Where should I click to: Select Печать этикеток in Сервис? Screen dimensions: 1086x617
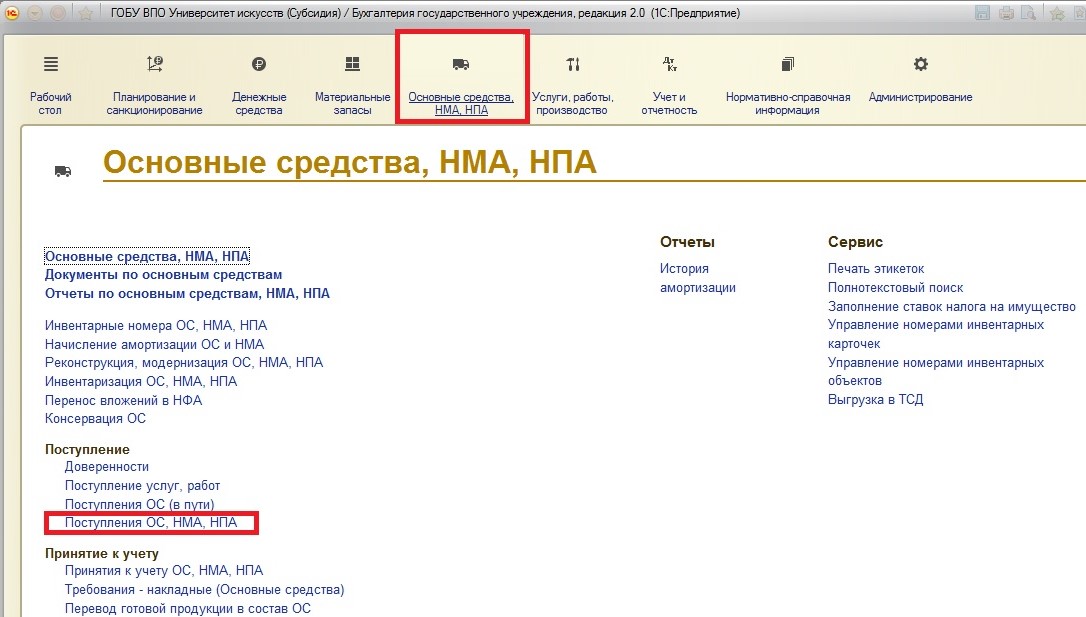[876, 268]
